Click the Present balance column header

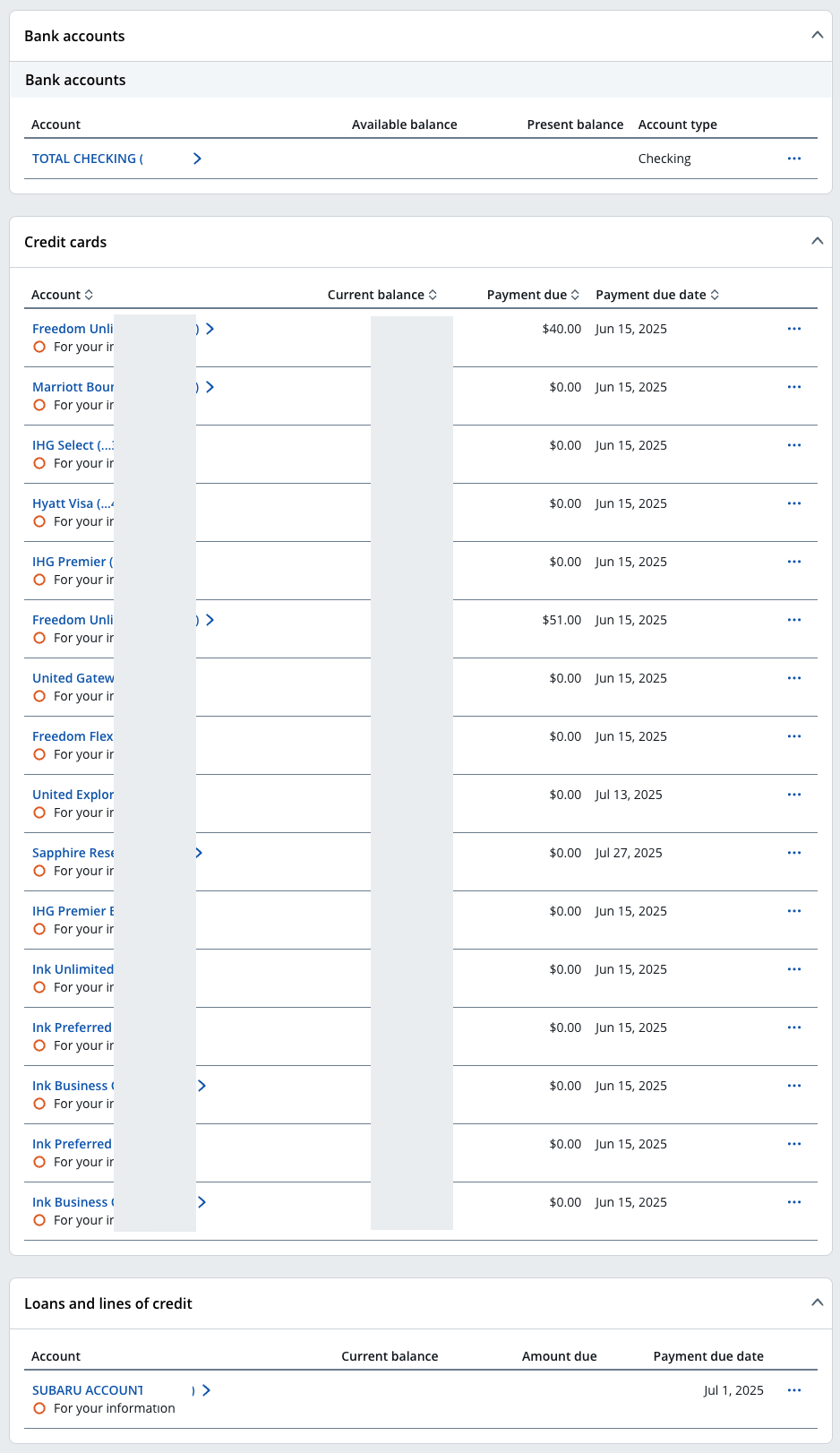575,125
